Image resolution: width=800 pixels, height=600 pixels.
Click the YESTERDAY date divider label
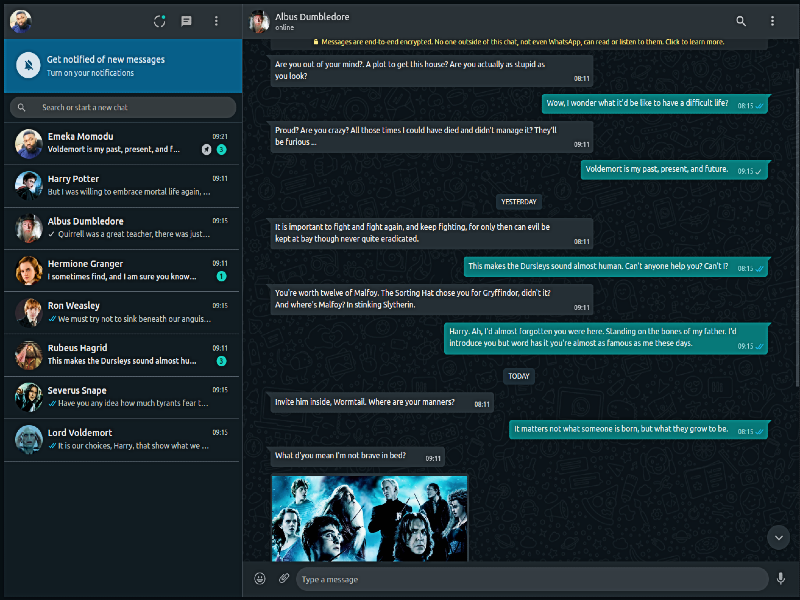518,202
